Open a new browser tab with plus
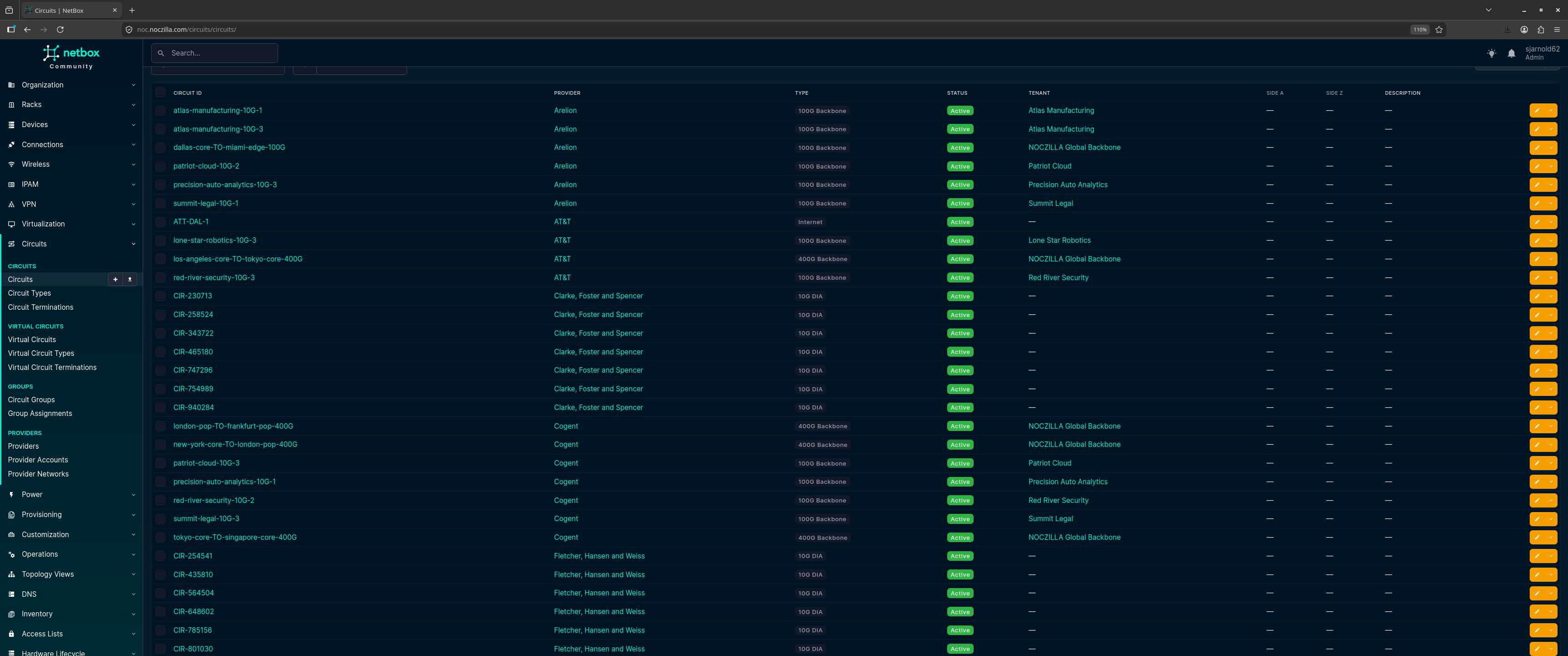1568x656 pixels. pos(132,10)
